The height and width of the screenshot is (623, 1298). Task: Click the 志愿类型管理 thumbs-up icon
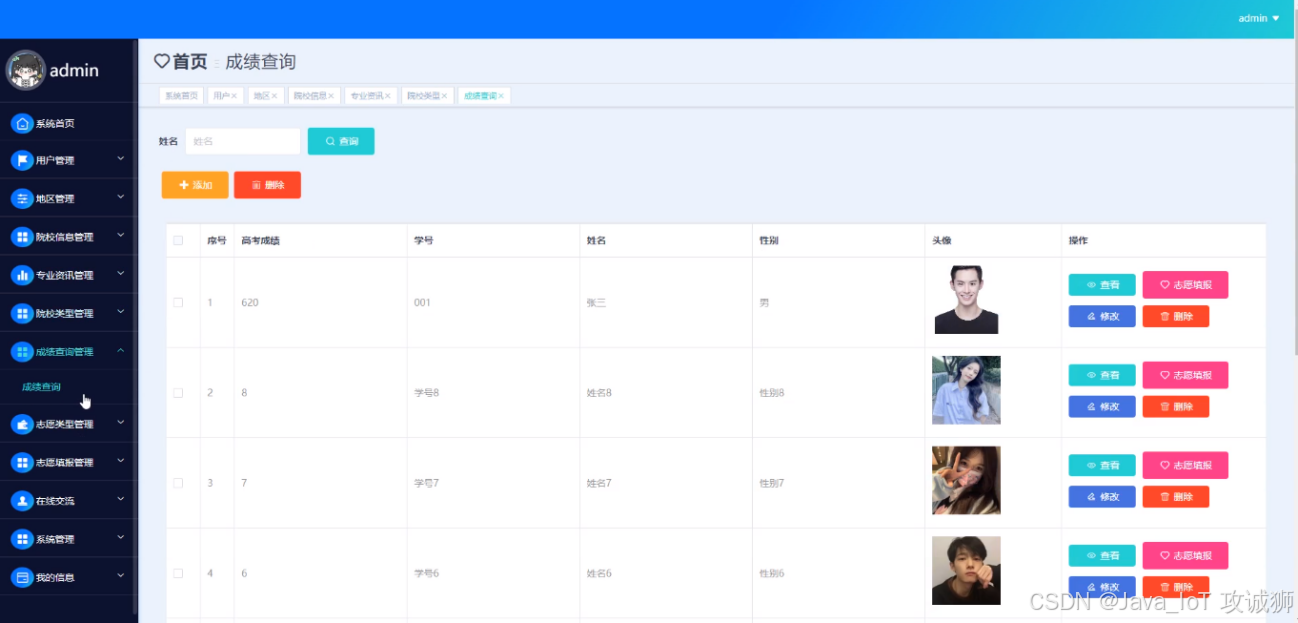pyautogui.click(x=22, y=424)
